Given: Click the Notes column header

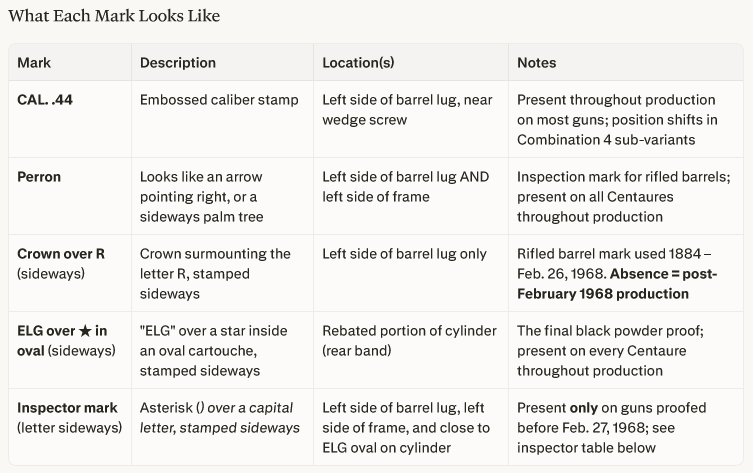Looking at the screenshot, I should (536, 62).
